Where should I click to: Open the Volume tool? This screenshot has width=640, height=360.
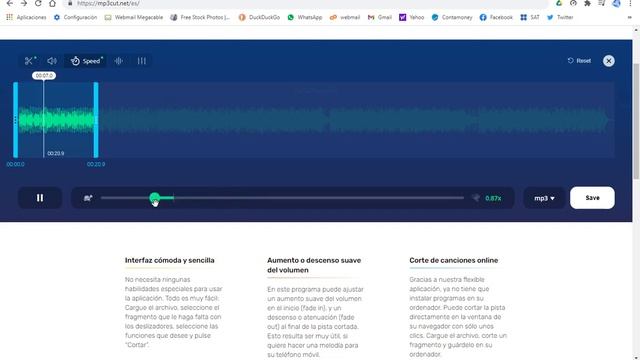pos(52,61)
